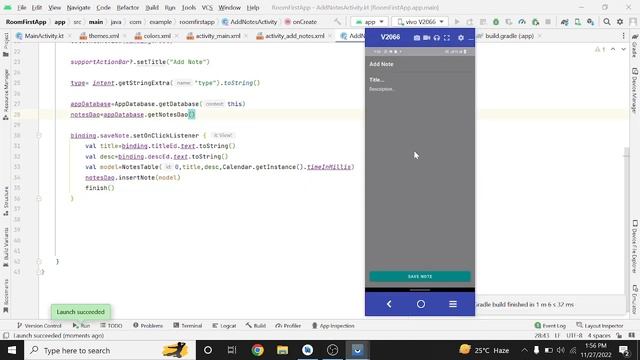Click the Sync Project with Gradle icon
The height and width of the screenshot is (360, 640).
pyautogui.click(x=564, y=22)
